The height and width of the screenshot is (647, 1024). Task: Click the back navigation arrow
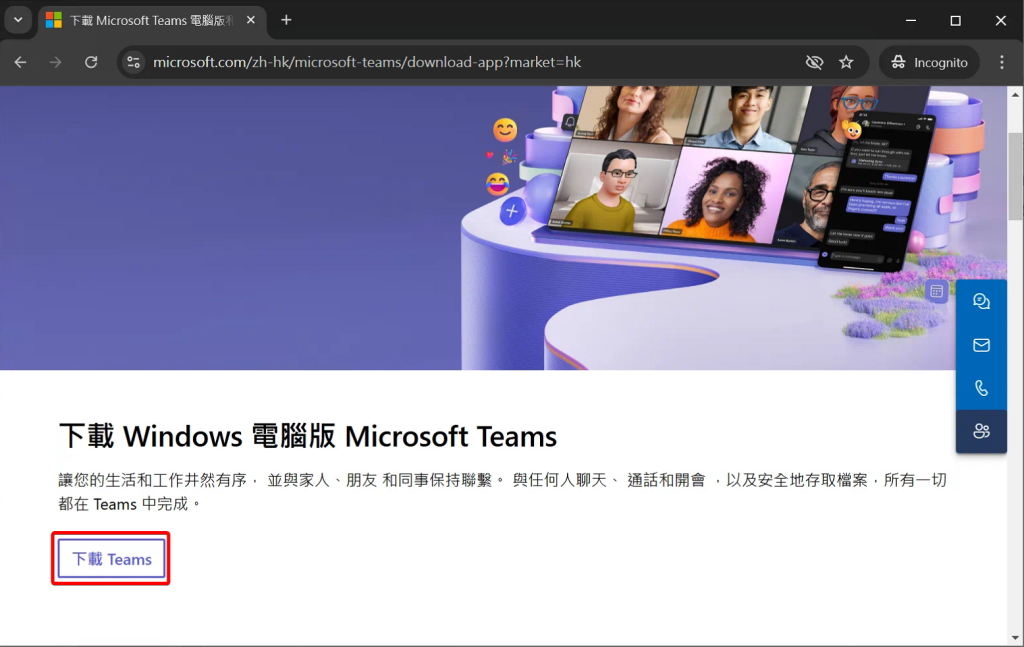20,62
